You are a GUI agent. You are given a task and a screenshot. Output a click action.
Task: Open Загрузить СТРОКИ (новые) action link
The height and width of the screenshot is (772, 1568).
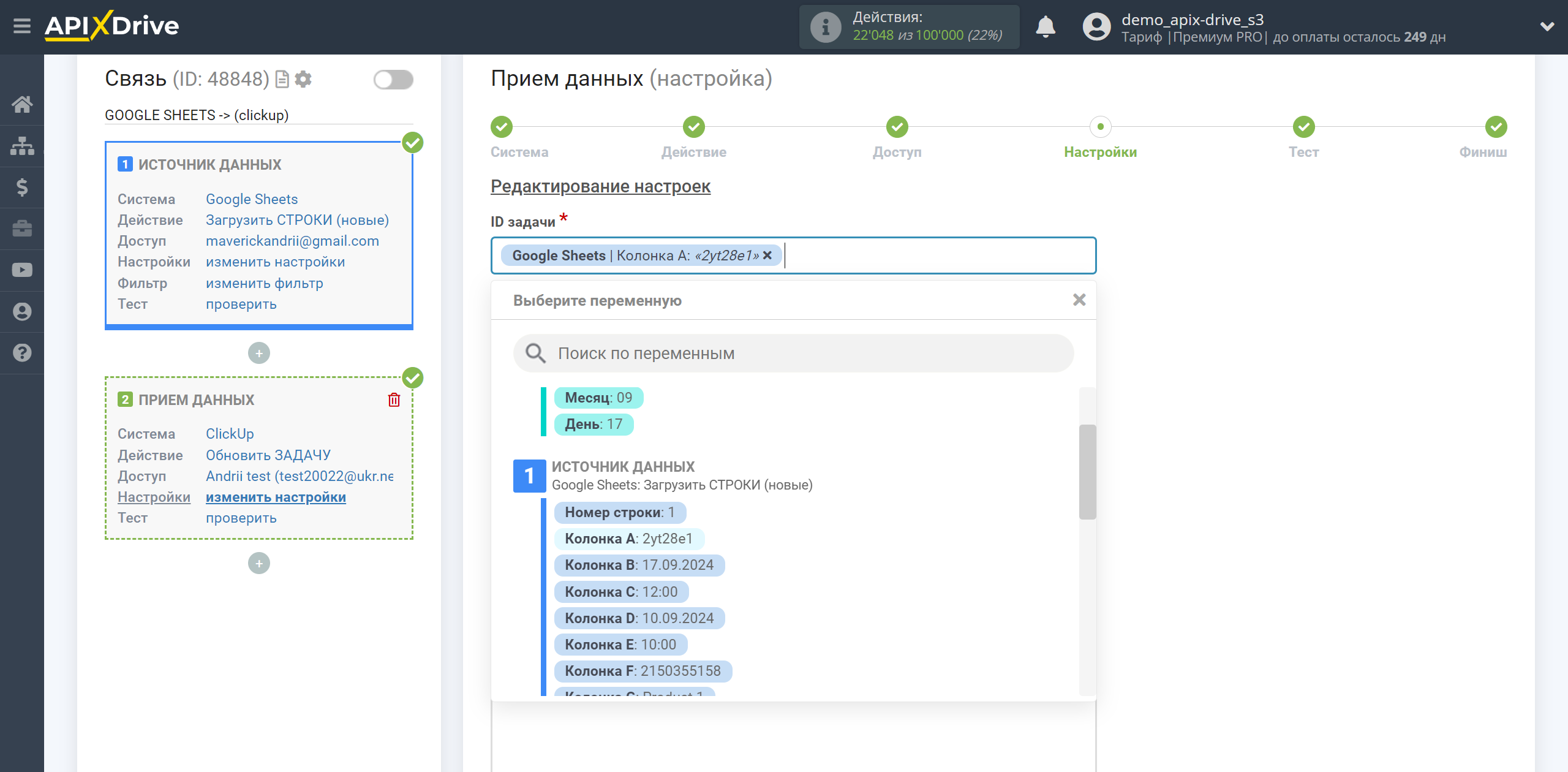click(x=297, y=220)
